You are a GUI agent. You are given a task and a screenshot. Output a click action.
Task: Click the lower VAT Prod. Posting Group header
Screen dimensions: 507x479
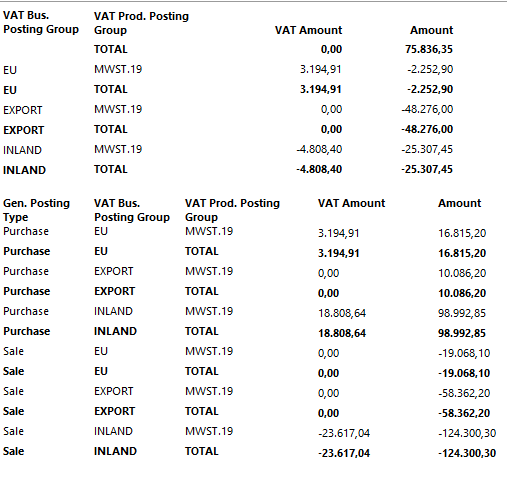tap(232, 210)
